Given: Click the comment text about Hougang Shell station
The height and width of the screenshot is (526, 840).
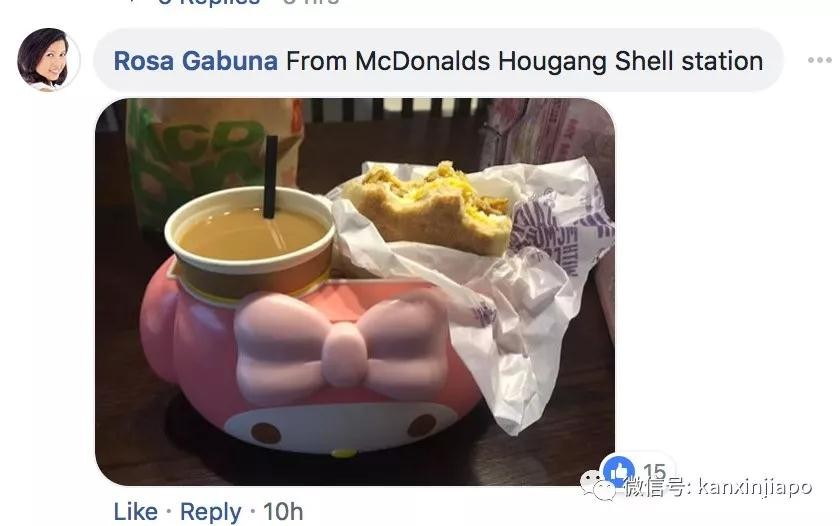Looking at the screenshot, I should pyautogui.click(x=524, y=61).
